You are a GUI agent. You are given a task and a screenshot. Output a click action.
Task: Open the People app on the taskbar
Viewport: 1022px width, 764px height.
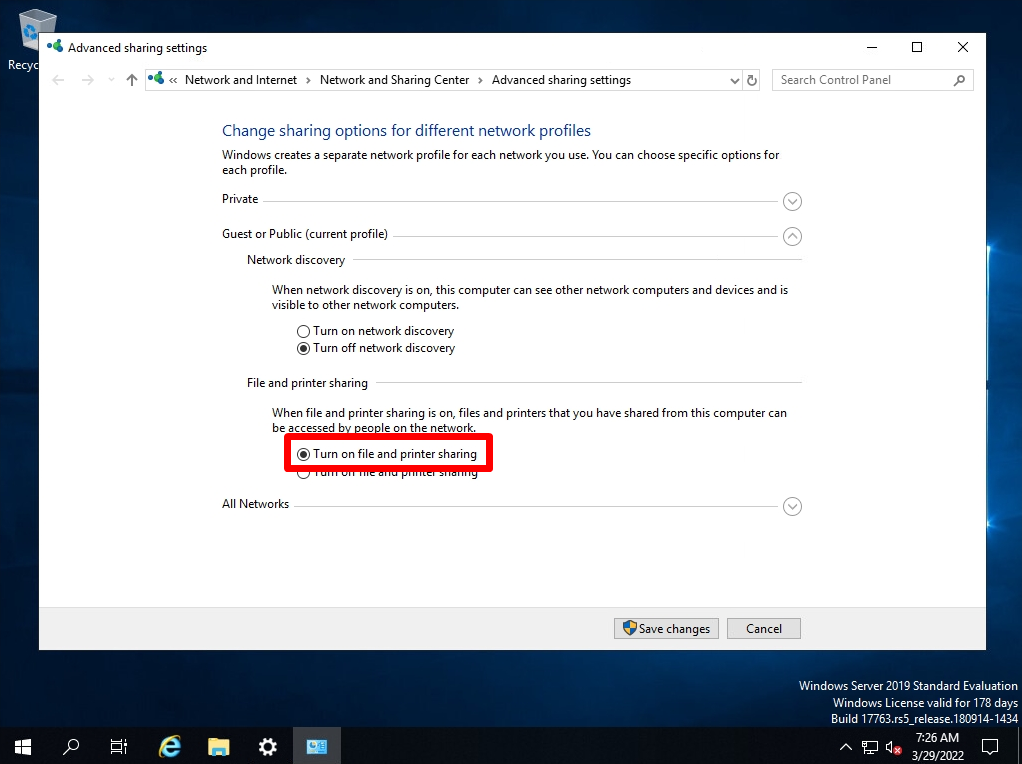[x=316, y=746]
